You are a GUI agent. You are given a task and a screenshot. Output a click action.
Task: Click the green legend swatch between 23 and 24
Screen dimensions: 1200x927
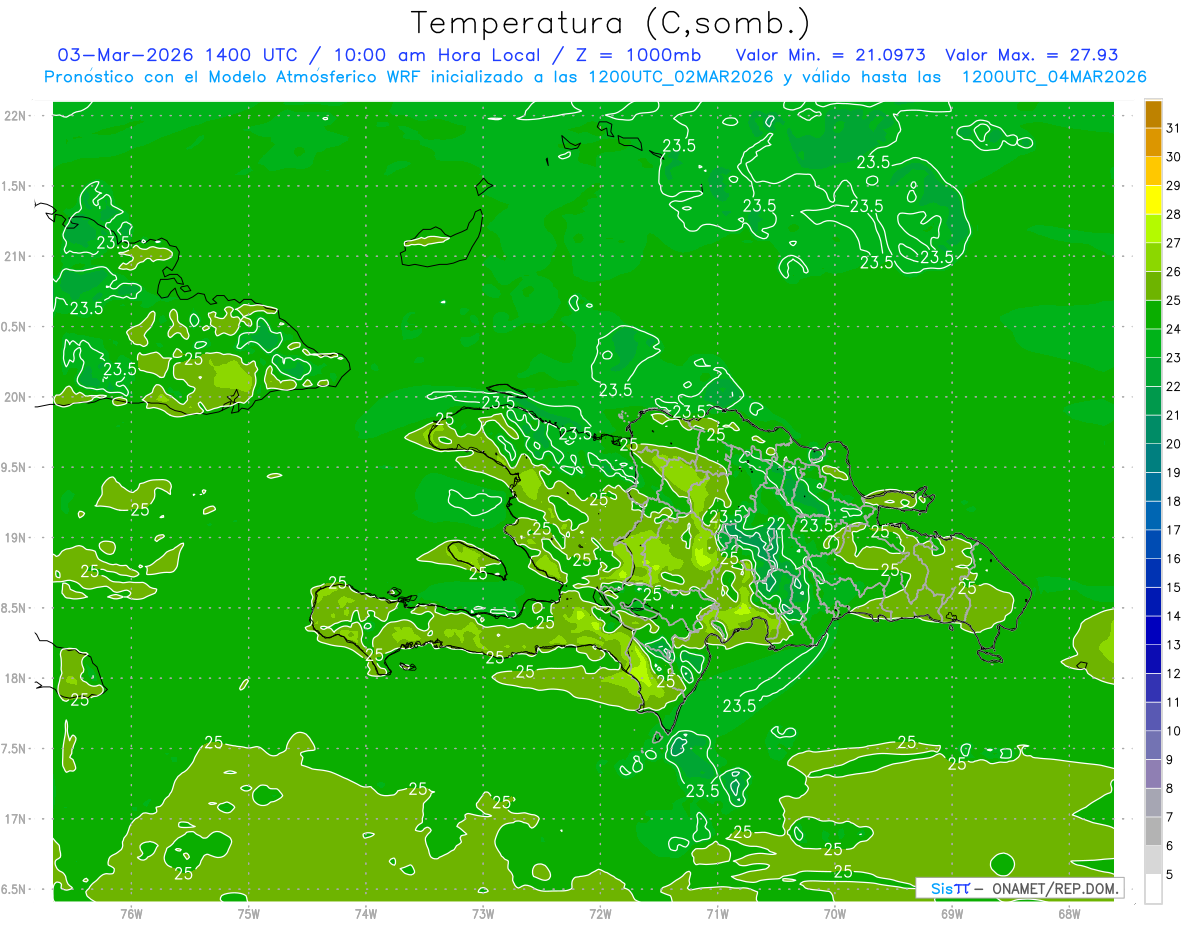1153,343
